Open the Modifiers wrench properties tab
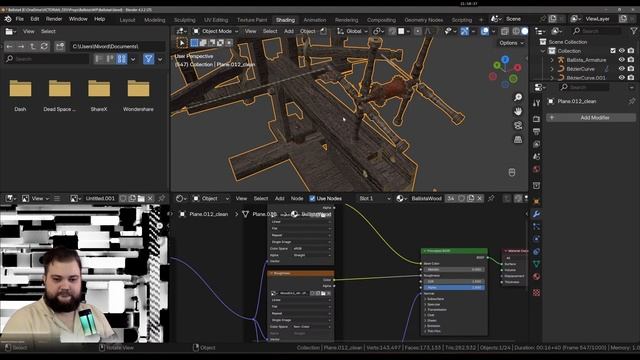Image resolution: width=640 pixels, height=360 pixels. [x=536, y=214]
